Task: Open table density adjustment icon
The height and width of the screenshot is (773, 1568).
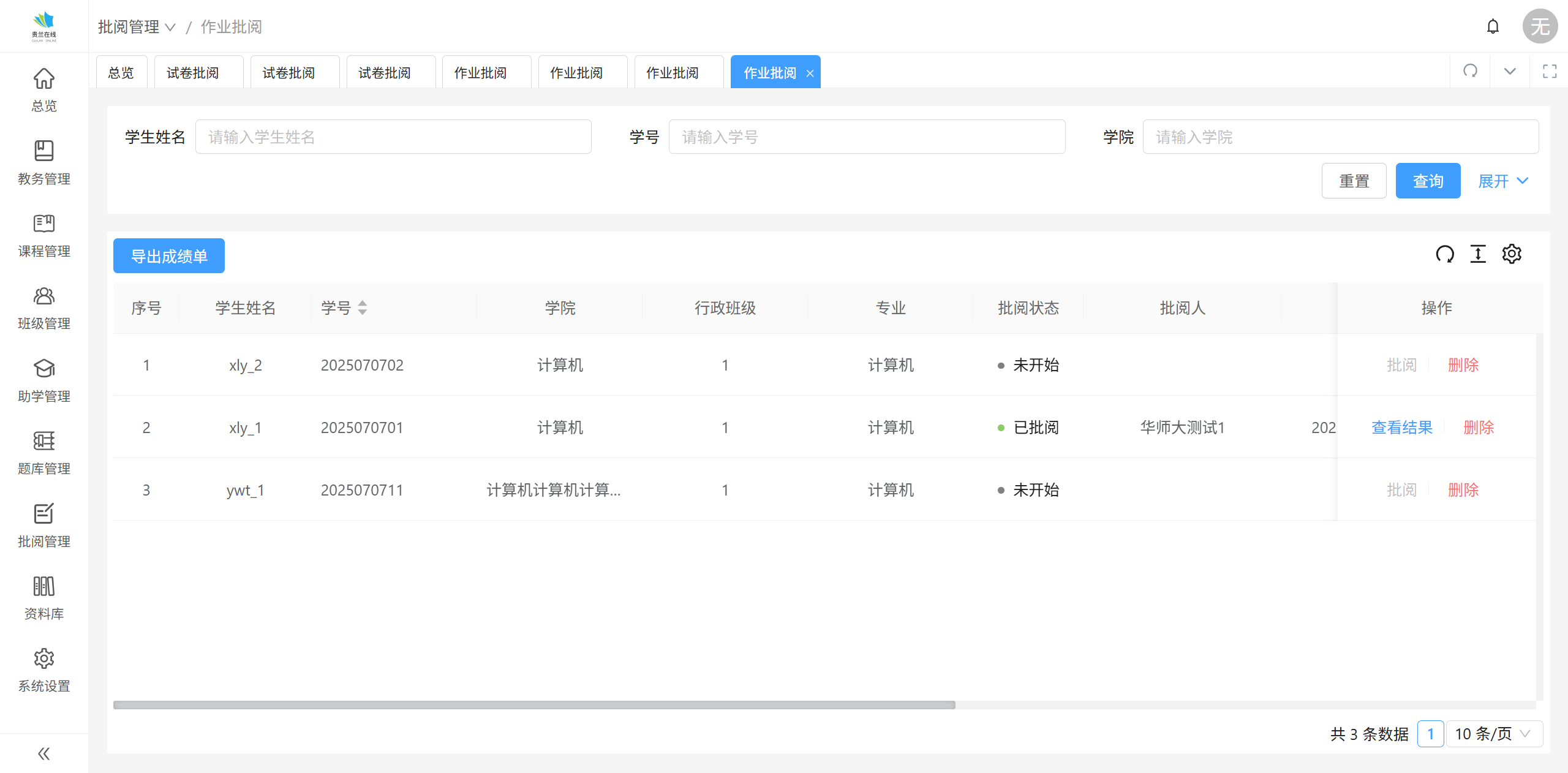Action: (x=1478, y=254)
